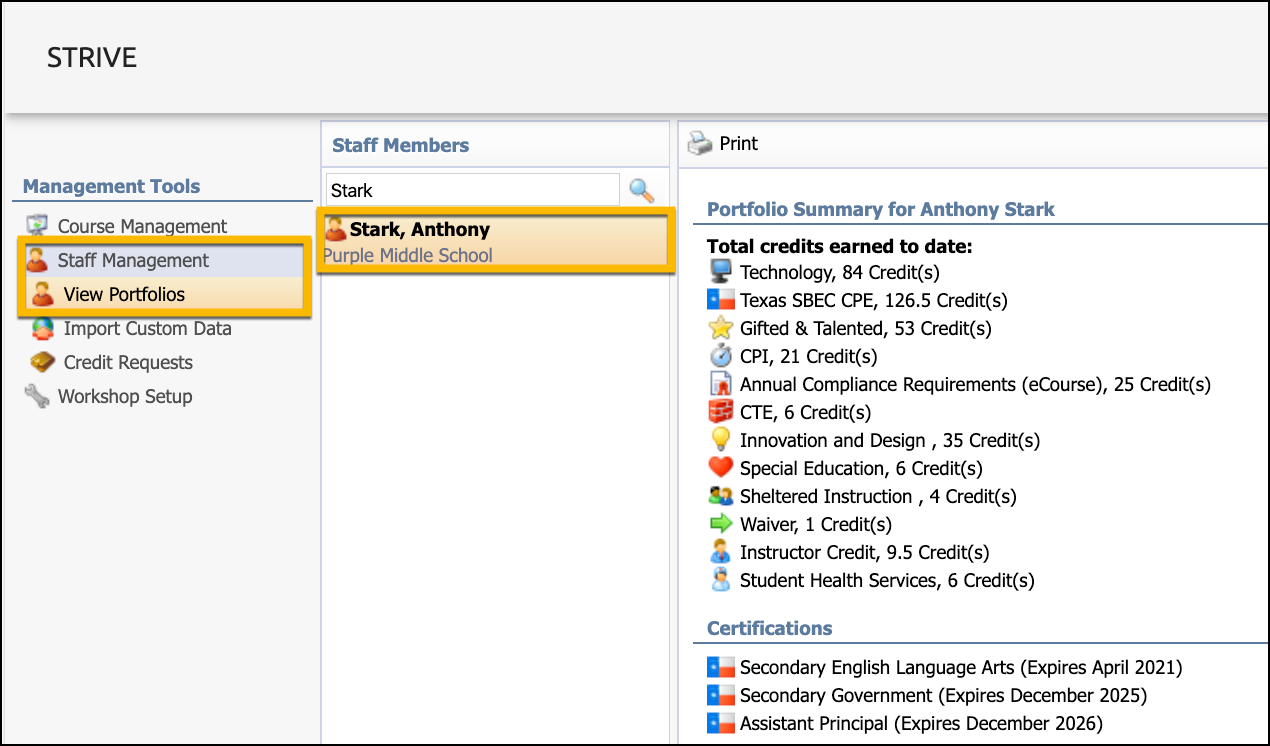The height and width of the screenshot is (746, 1270).
Task: Click the Instructor Credit person icon
Action: (720, 551)
